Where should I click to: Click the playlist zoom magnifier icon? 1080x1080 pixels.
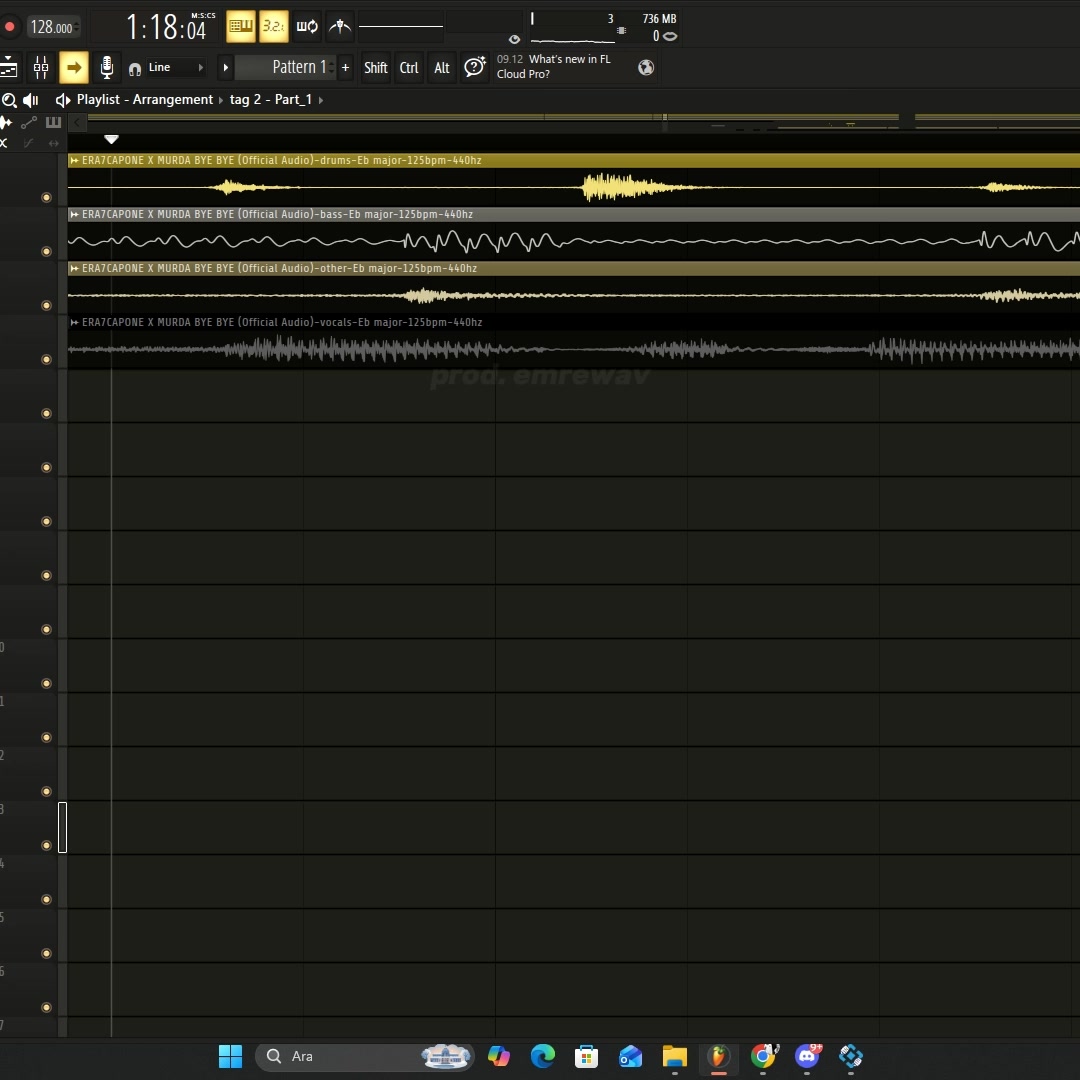coord(9,101)
